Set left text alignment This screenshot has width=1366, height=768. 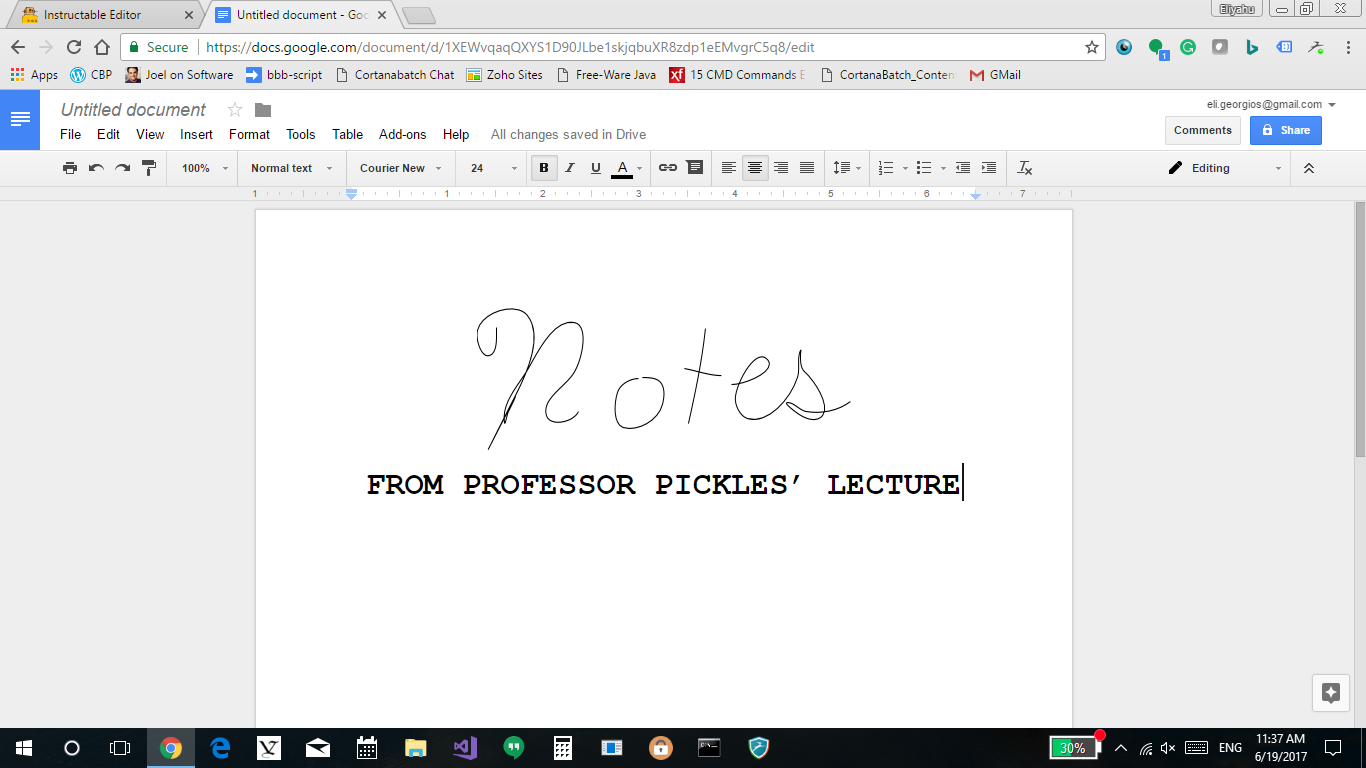point(729,168)
